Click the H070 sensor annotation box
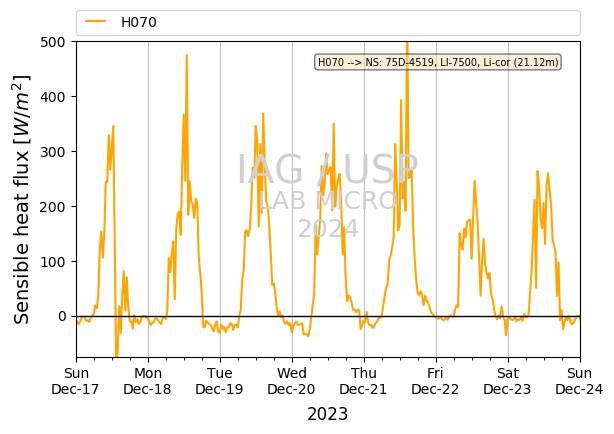Image resolution: width=614 pixels, height=434 pixels. coord(438,62)
